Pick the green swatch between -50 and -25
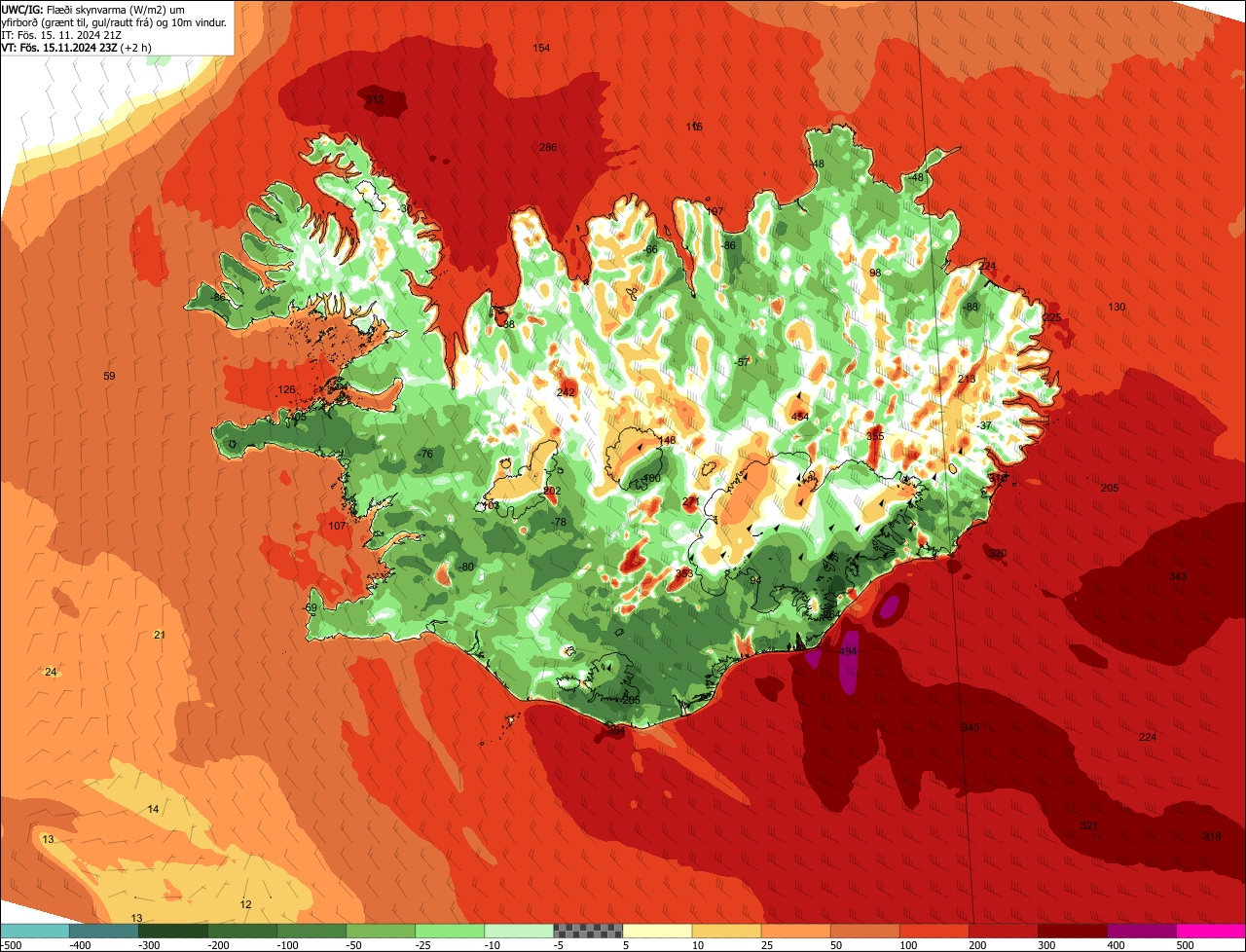1246x952 pixels. point(381,931)
